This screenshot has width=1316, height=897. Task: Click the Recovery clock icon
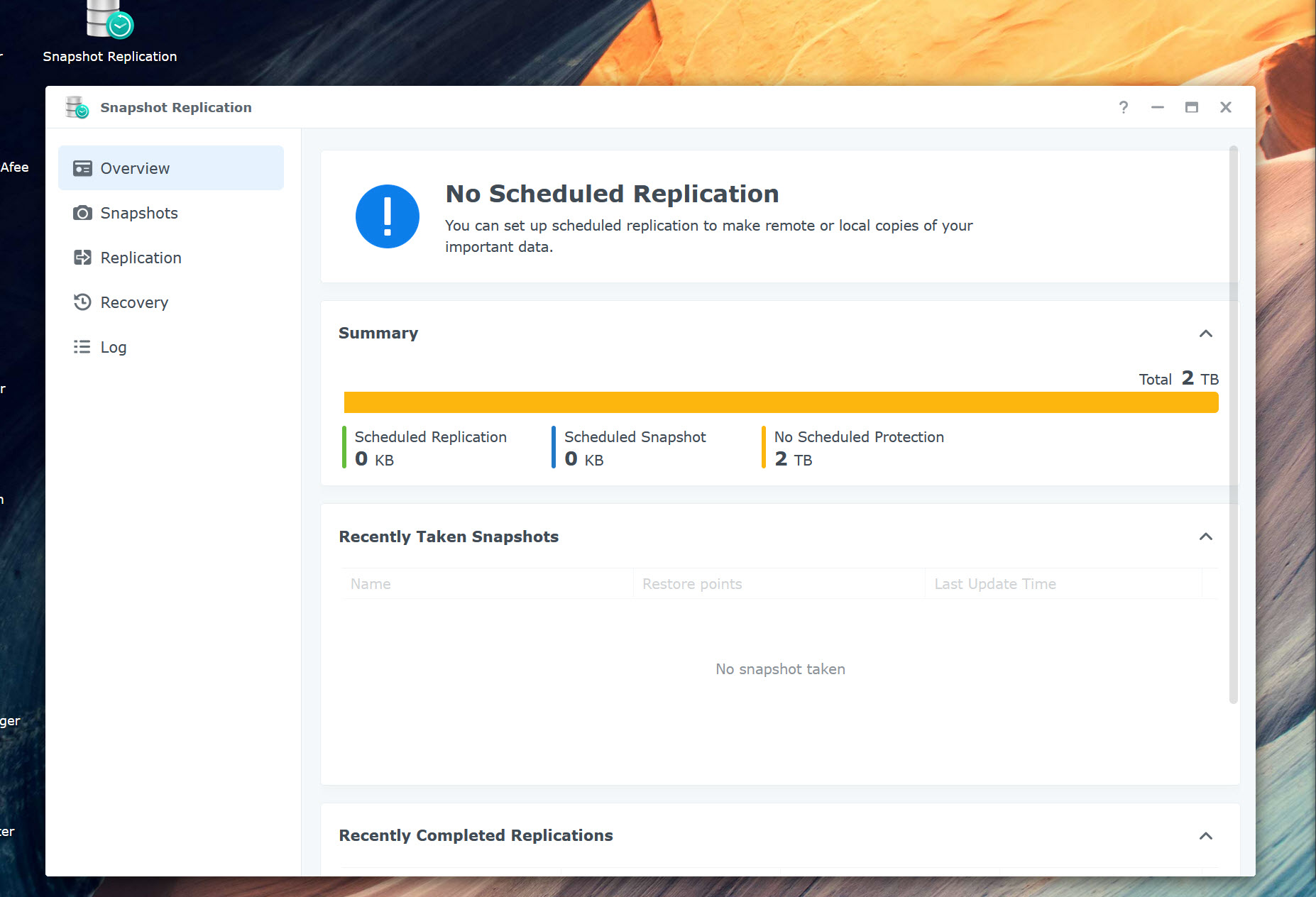[x=82, y=302]
